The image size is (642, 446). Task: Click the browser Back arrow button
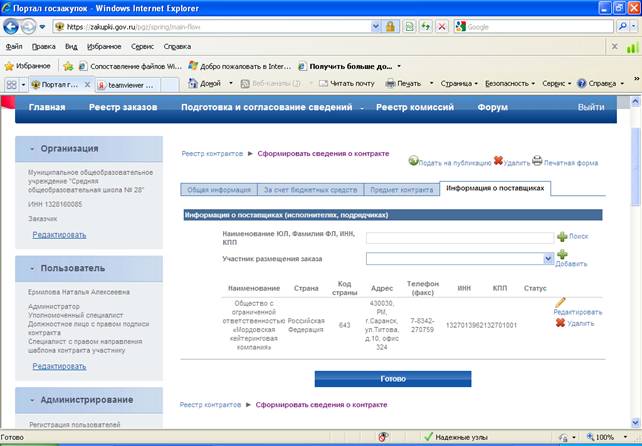point(11,27)
